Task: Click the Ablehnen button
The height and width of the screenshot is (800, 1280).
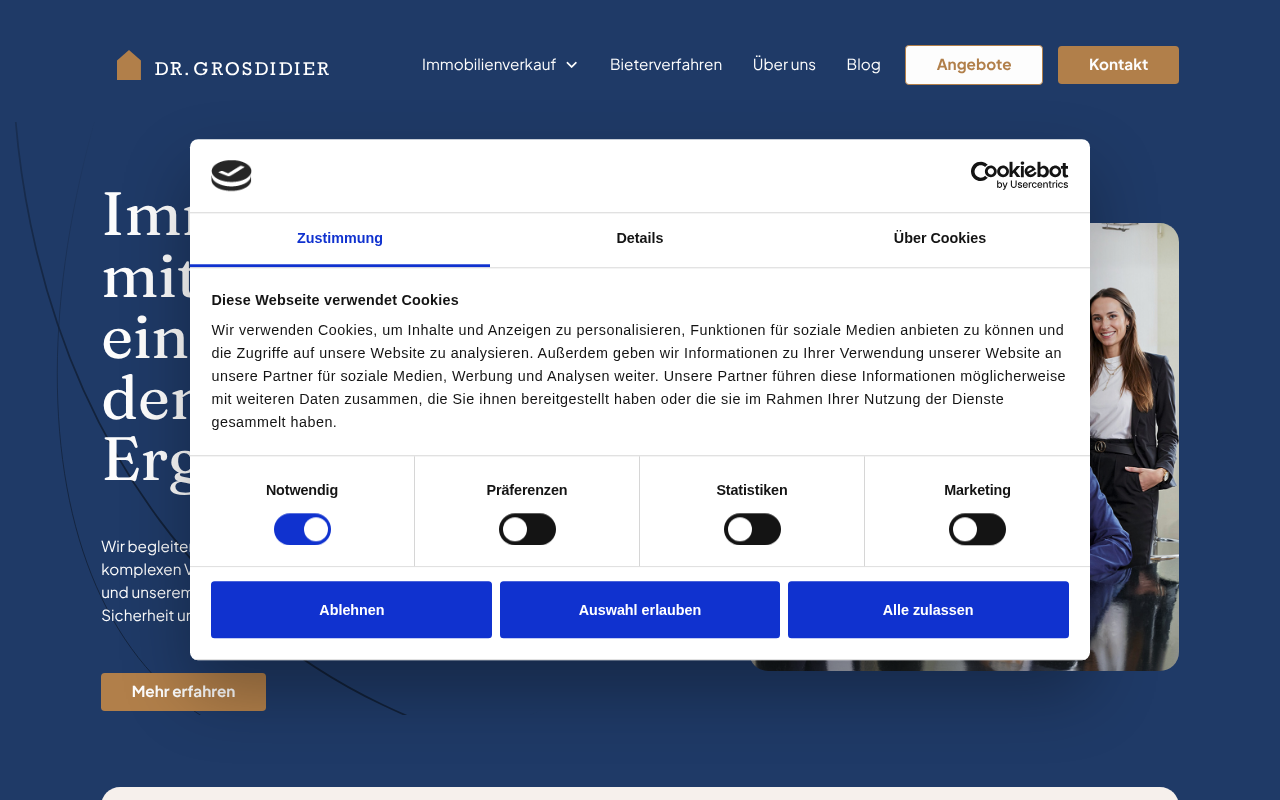Action: pos(351,610)
